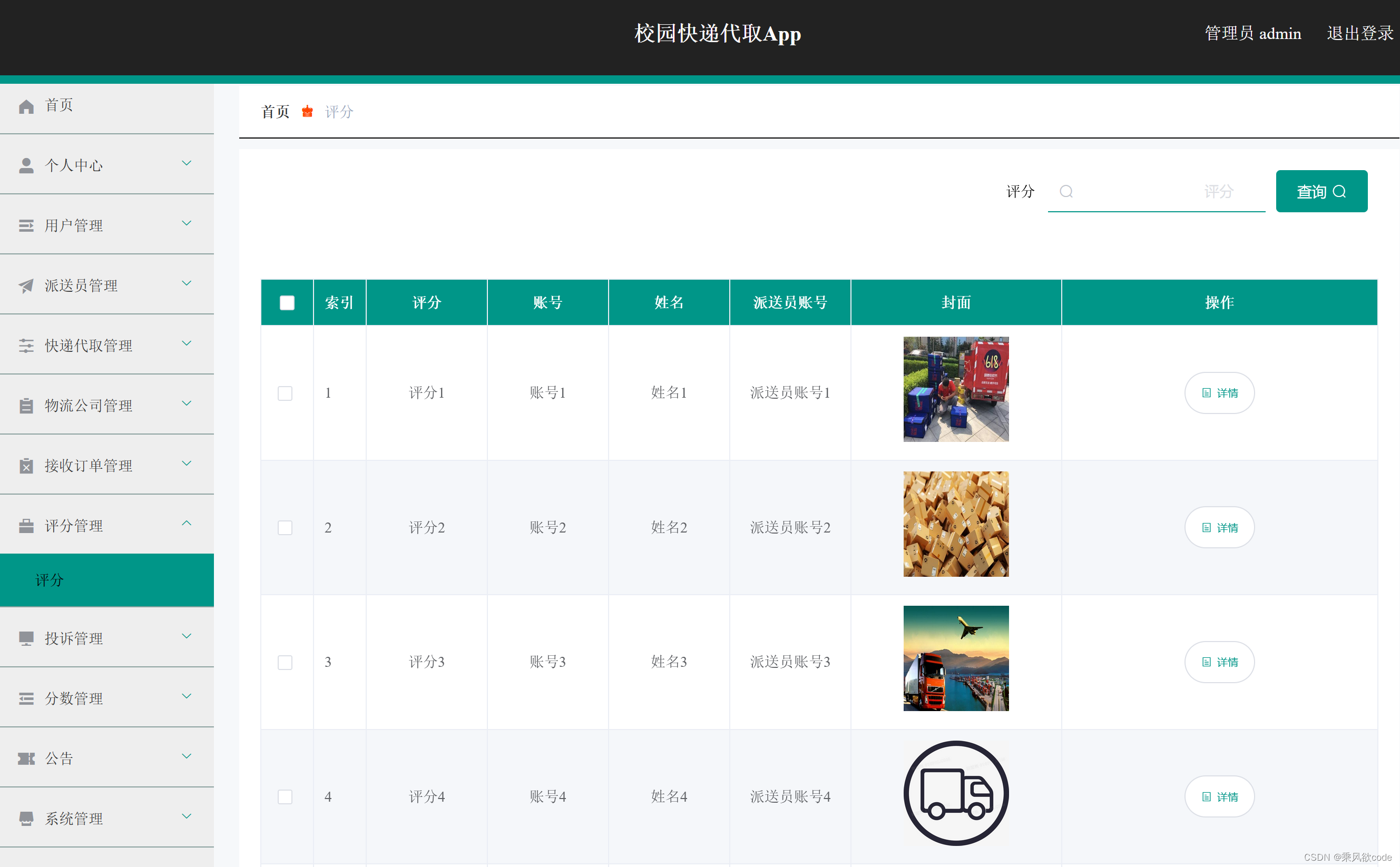The width and height of the screenshot is (1400, 867).
Task: Check the checkbox for row 3
Action: [285, 662]
